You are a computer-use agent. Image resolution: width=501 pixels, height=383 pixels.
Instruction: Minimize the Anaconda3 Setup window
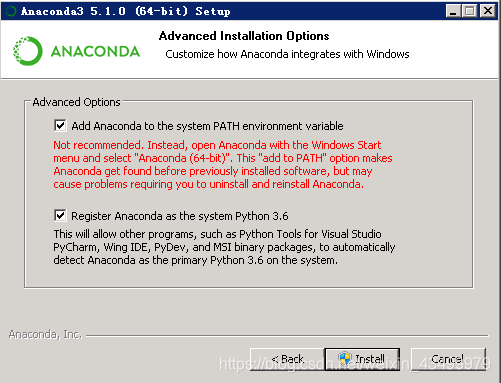point(453,11)
